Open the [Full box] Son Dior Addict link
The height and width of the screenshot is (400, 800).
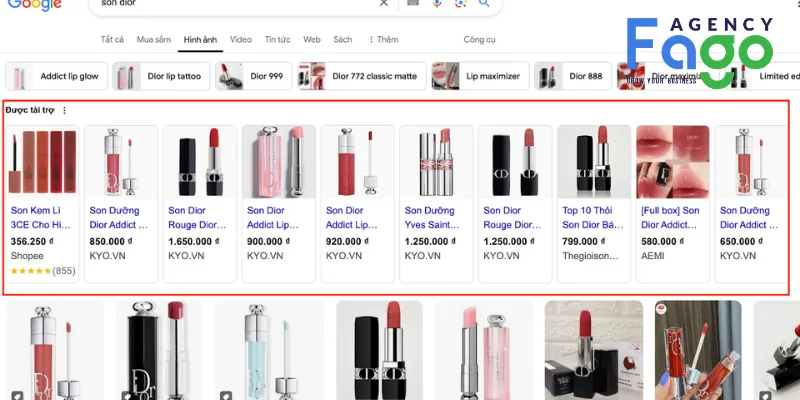click(670, 217)
